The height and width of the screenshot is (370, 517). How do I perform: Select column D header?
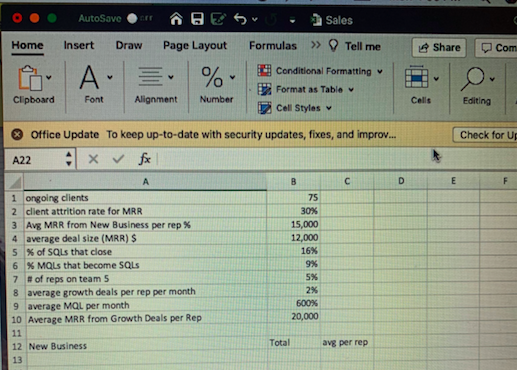401,181
